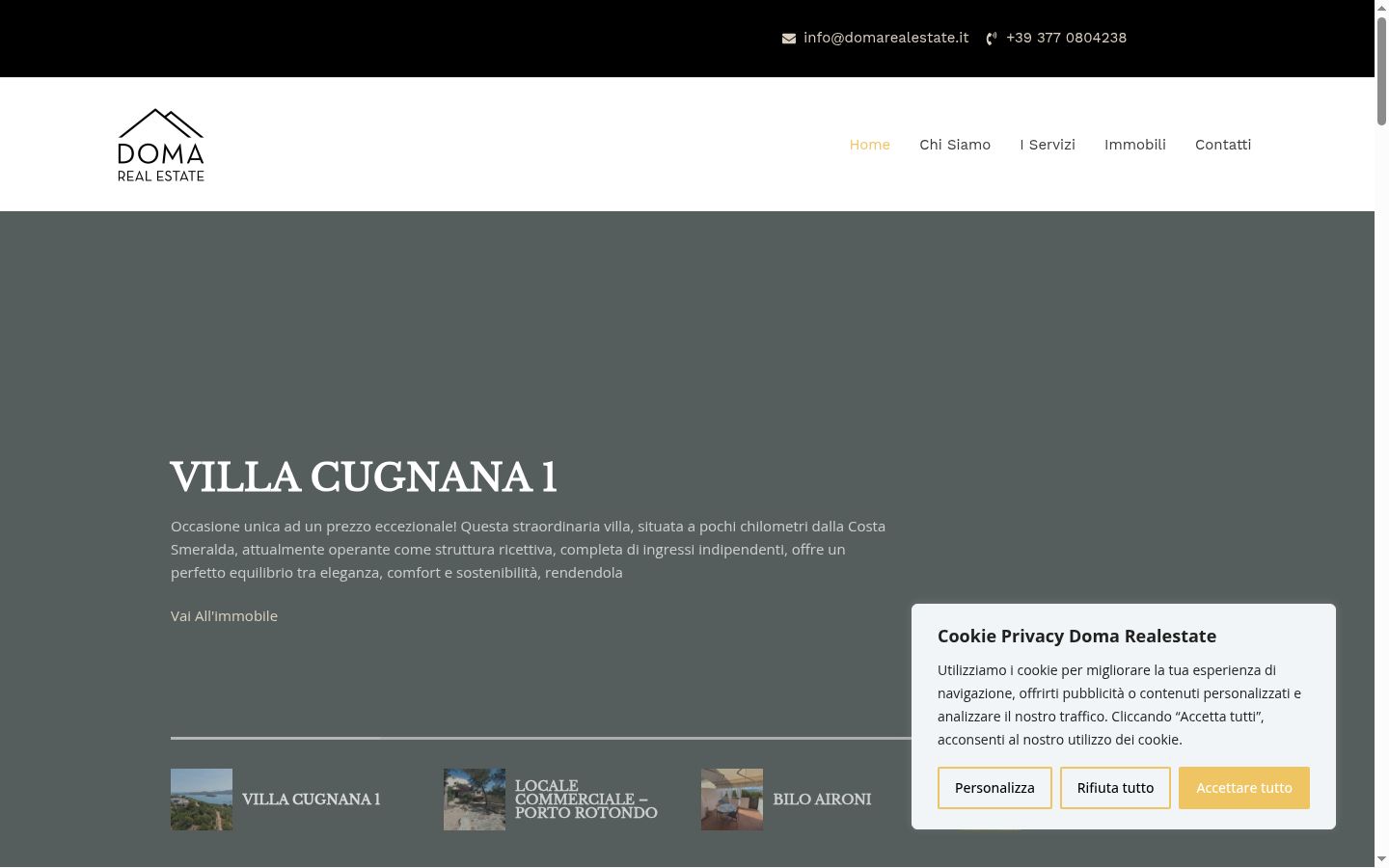The width and height of the screenshot is (1389, 868).
Task: Click Rifiuta tutto to reject cookies
Action: (1115, 788)
